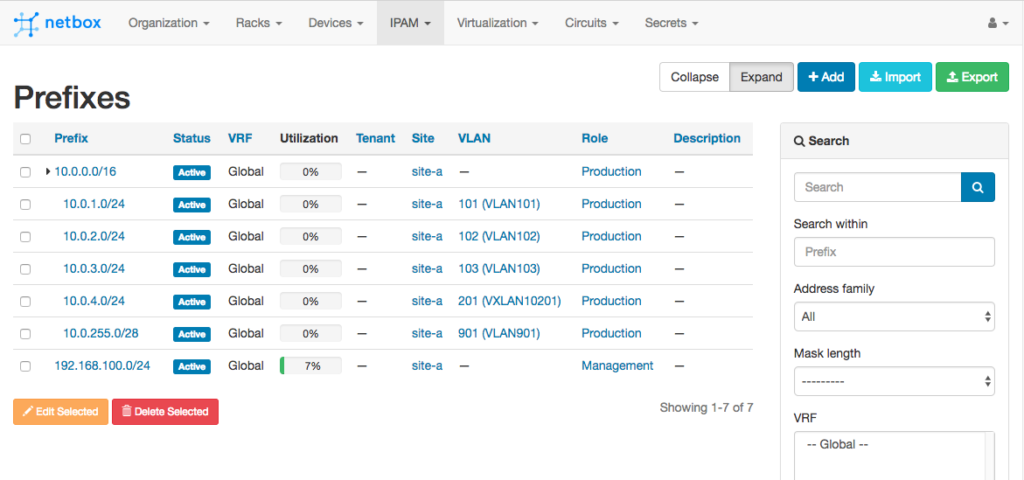Check the 10.0.4.0/24 row checkbox

(25, 302)
